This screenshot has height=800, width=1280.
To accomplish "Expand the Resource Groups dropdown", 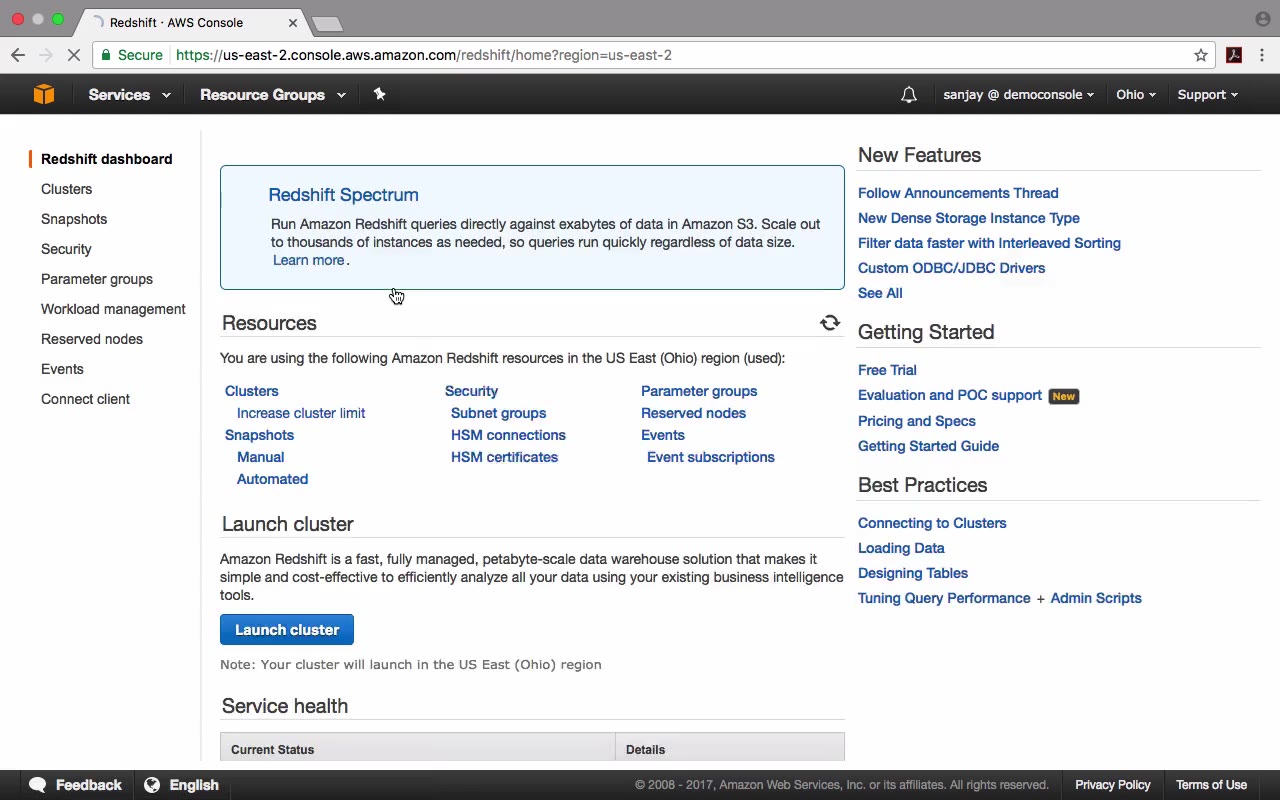I will 273,95.
